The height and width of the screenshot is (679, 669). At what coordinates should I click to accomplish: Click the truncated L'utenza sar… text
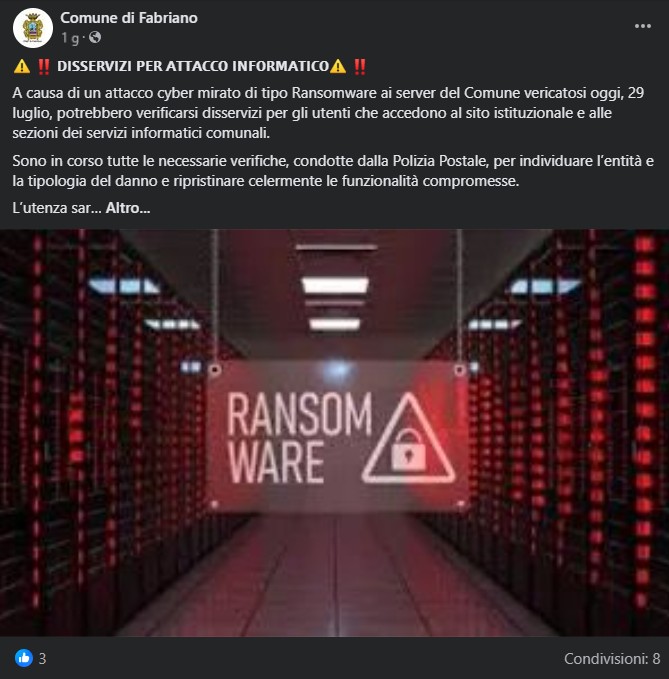[57, 208]
